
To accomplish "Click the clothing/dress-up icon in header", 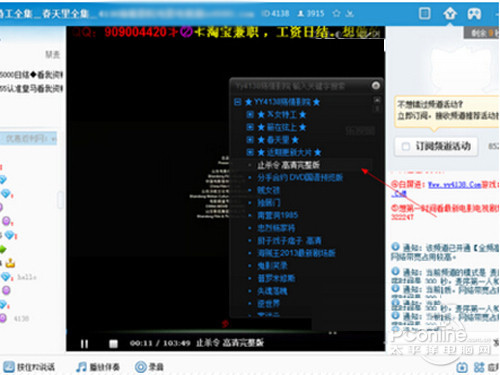I will click(x=450, y=14).
